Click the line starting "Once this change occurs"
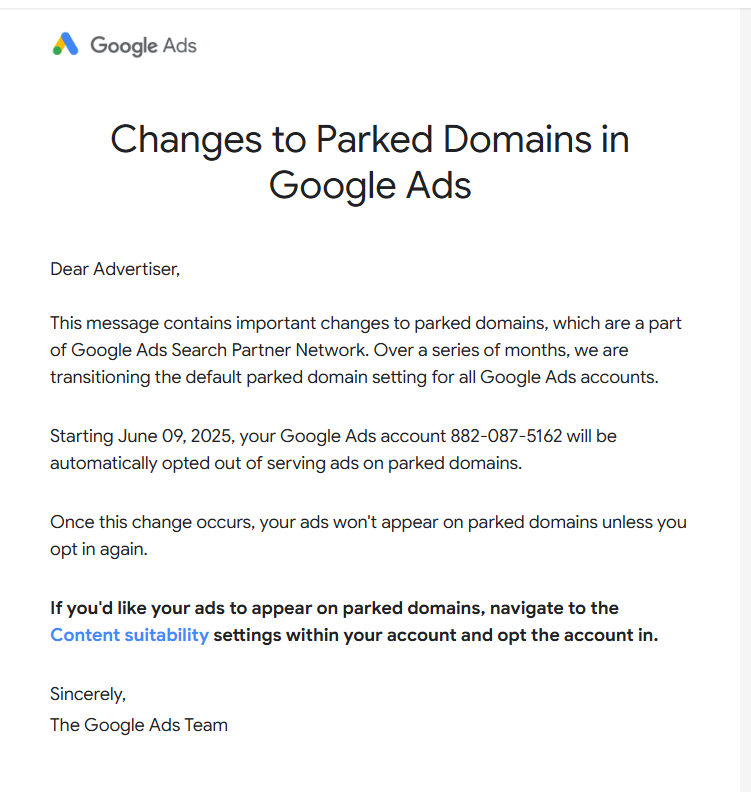The width and height of the screenshot is (751, 792). pyautogui.click(x=368, y=522)
